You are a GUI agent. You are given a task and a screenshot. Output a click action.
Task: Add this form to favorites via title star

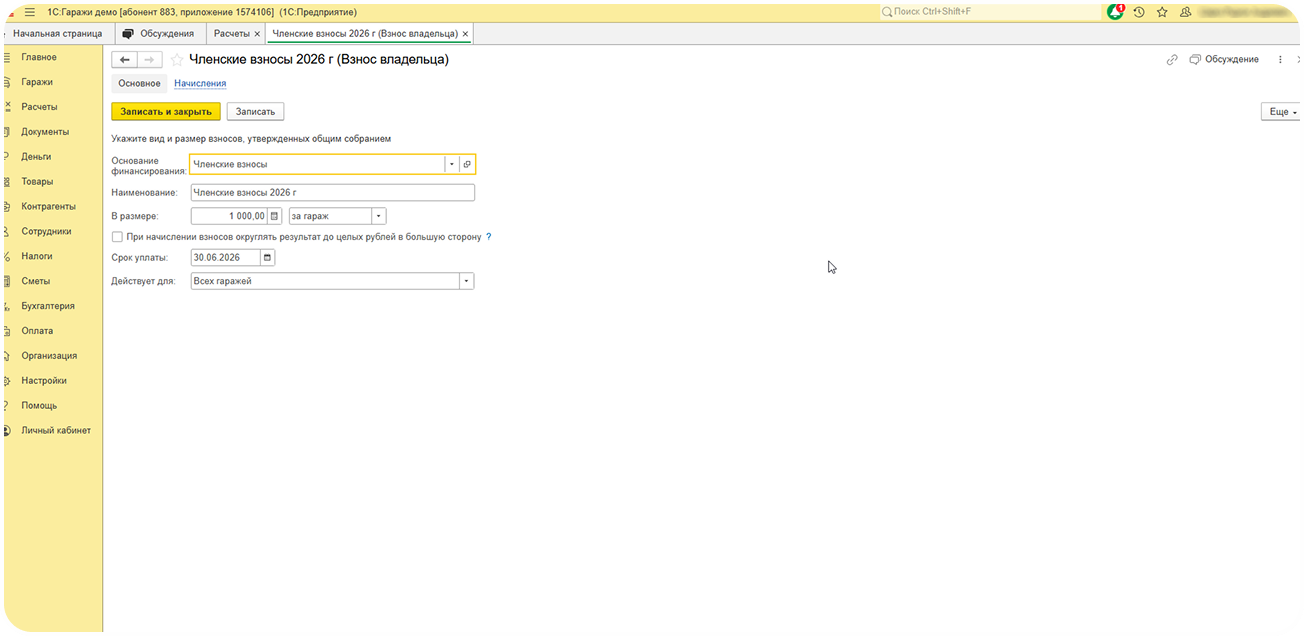click(177, 60)
